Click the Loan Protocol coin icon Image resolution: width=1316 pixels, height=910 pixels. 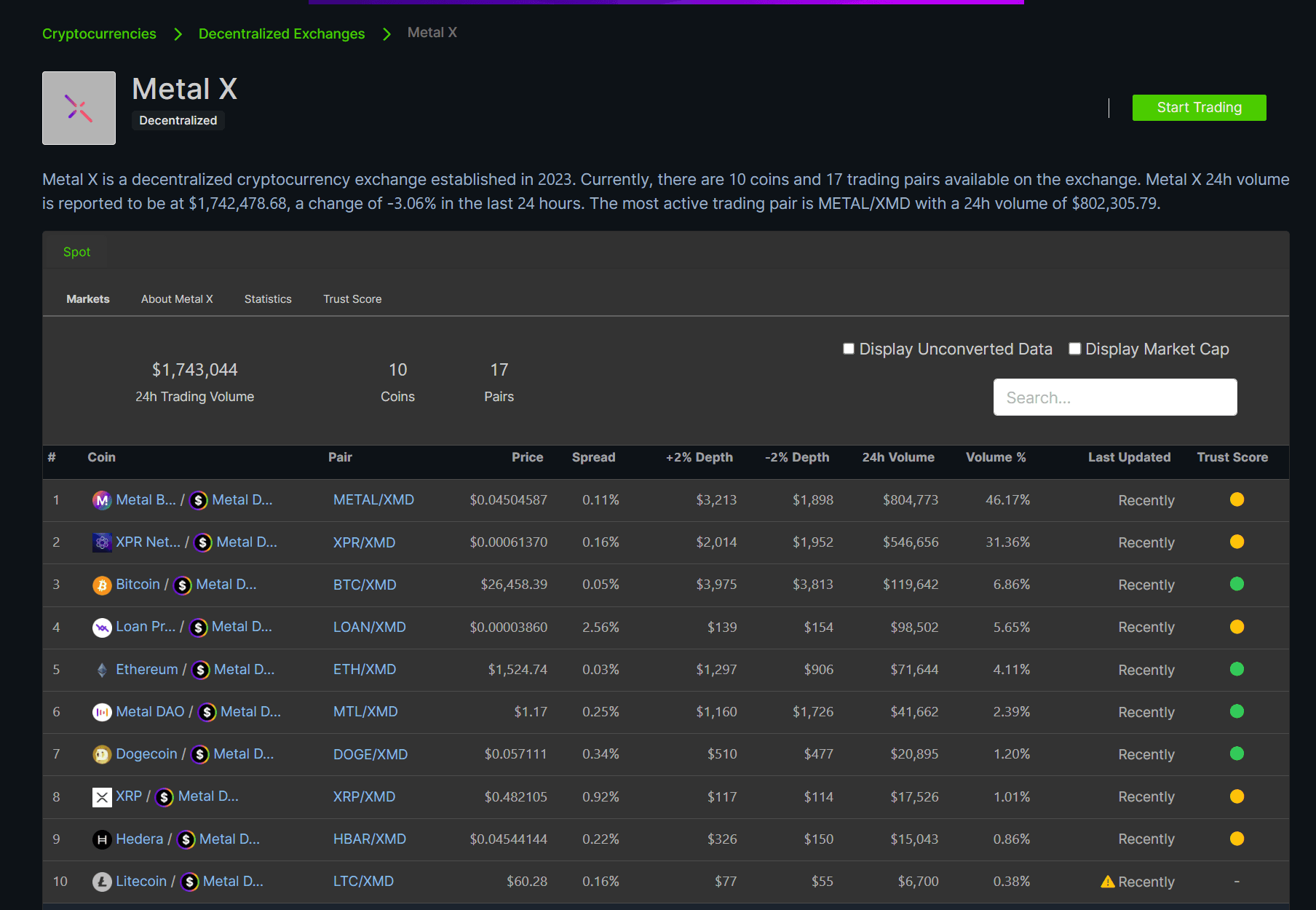coord(102,627)
